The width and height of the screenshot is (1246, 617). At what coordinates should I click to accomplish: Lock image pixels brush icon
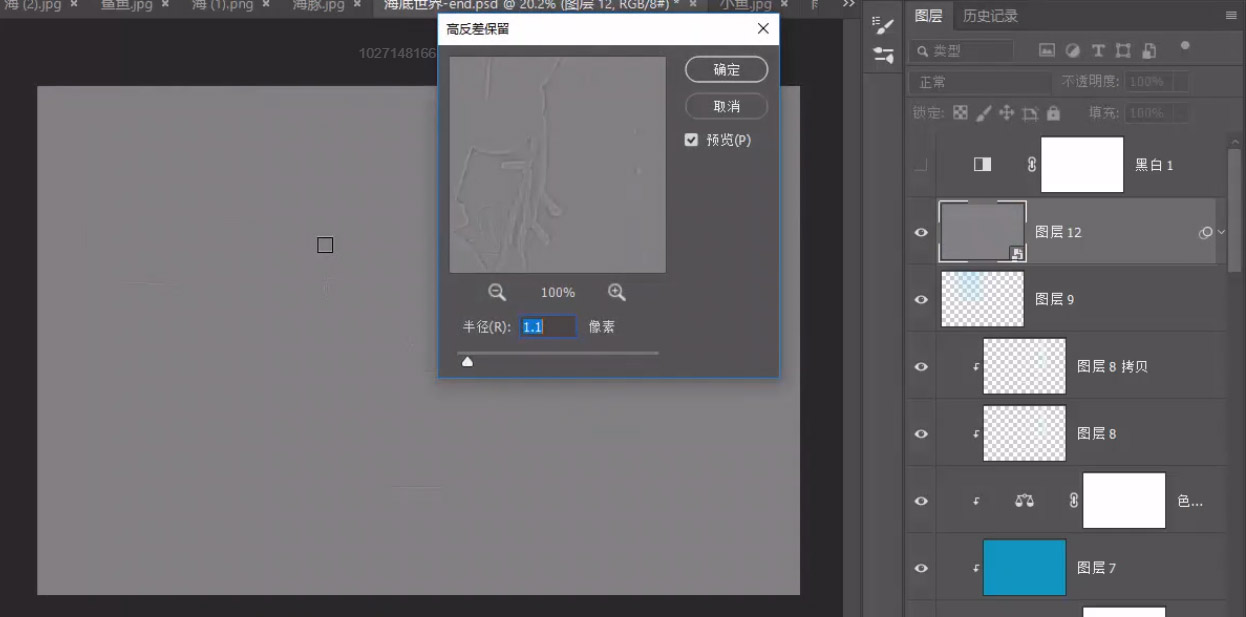tap(983, 113)
